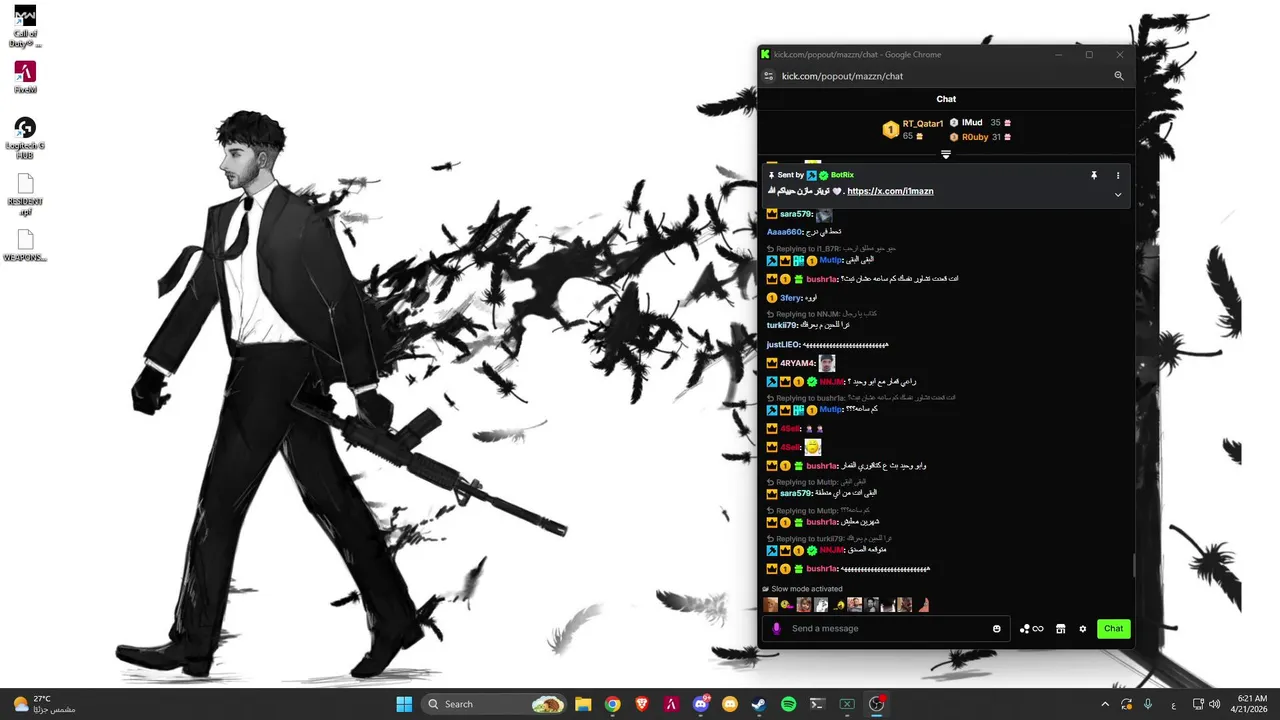Image resolution: width=1280 pixels, height=720 pixels.
Task: Click the 'Slow mode activated' notice
Action: (802, 589)
